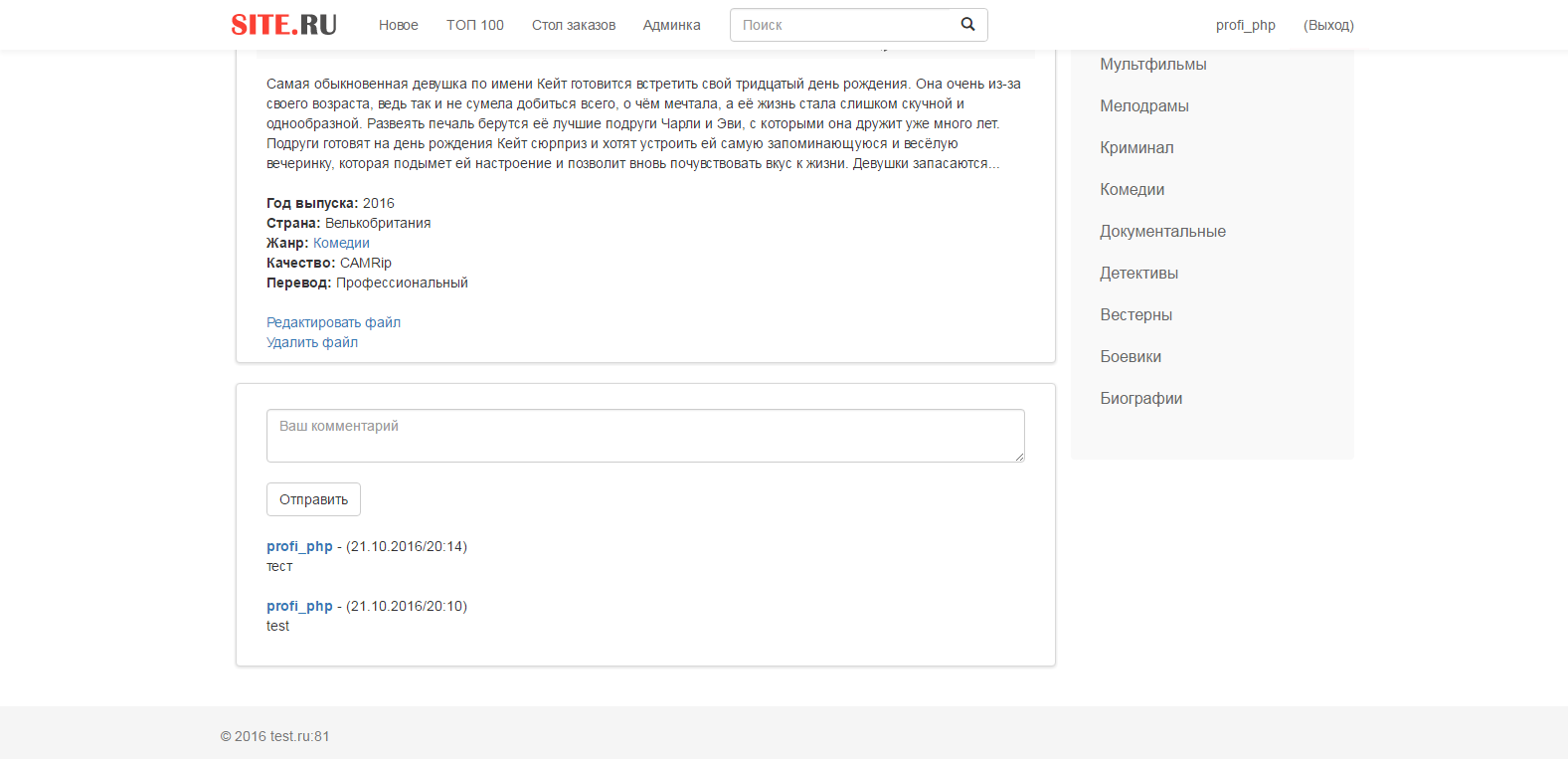Click the CAMRip quality value

[366, 263]
